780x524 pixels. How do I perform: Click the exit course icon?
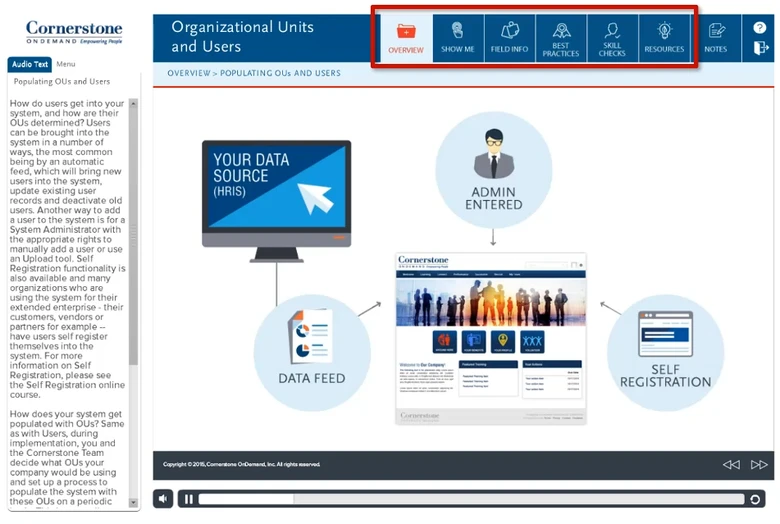click(760, 48)
